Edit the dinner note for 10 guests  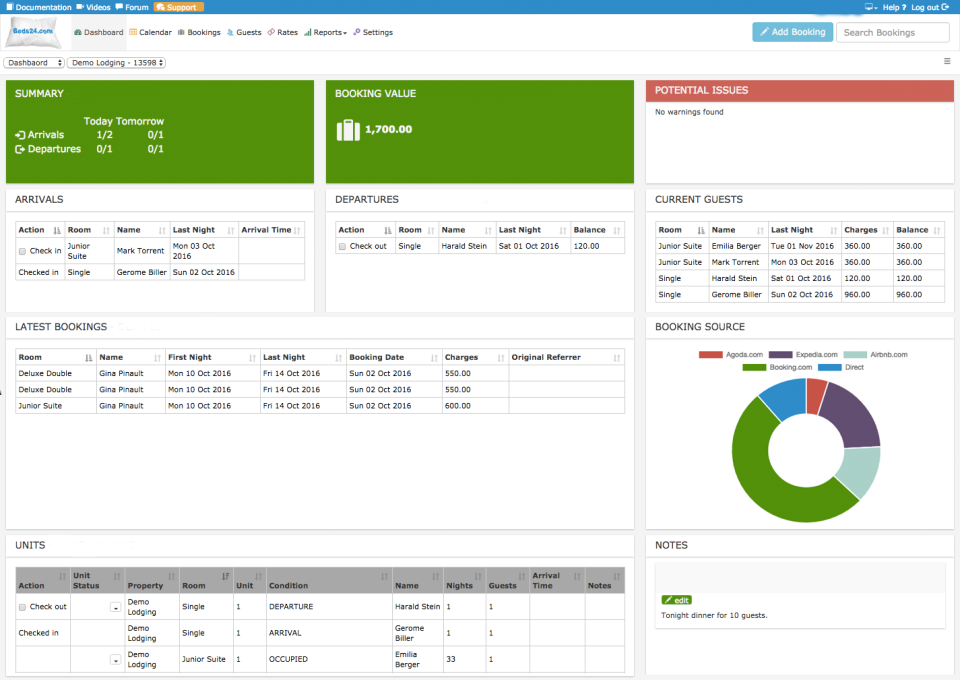tap(676, 600)
